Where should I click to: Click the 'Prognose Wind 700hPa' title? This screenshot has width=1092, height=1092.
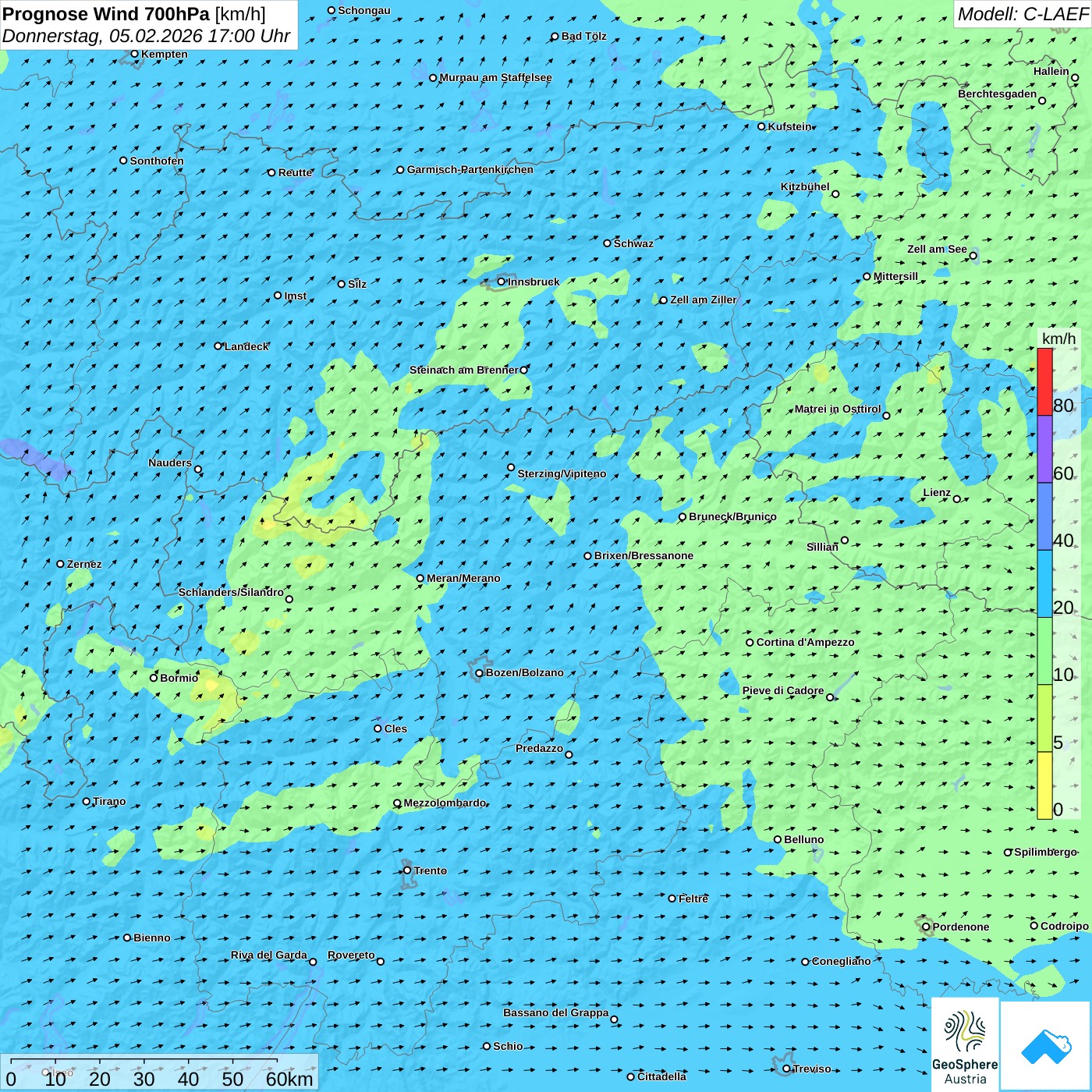pyautogui.click(x=106, y=13)
